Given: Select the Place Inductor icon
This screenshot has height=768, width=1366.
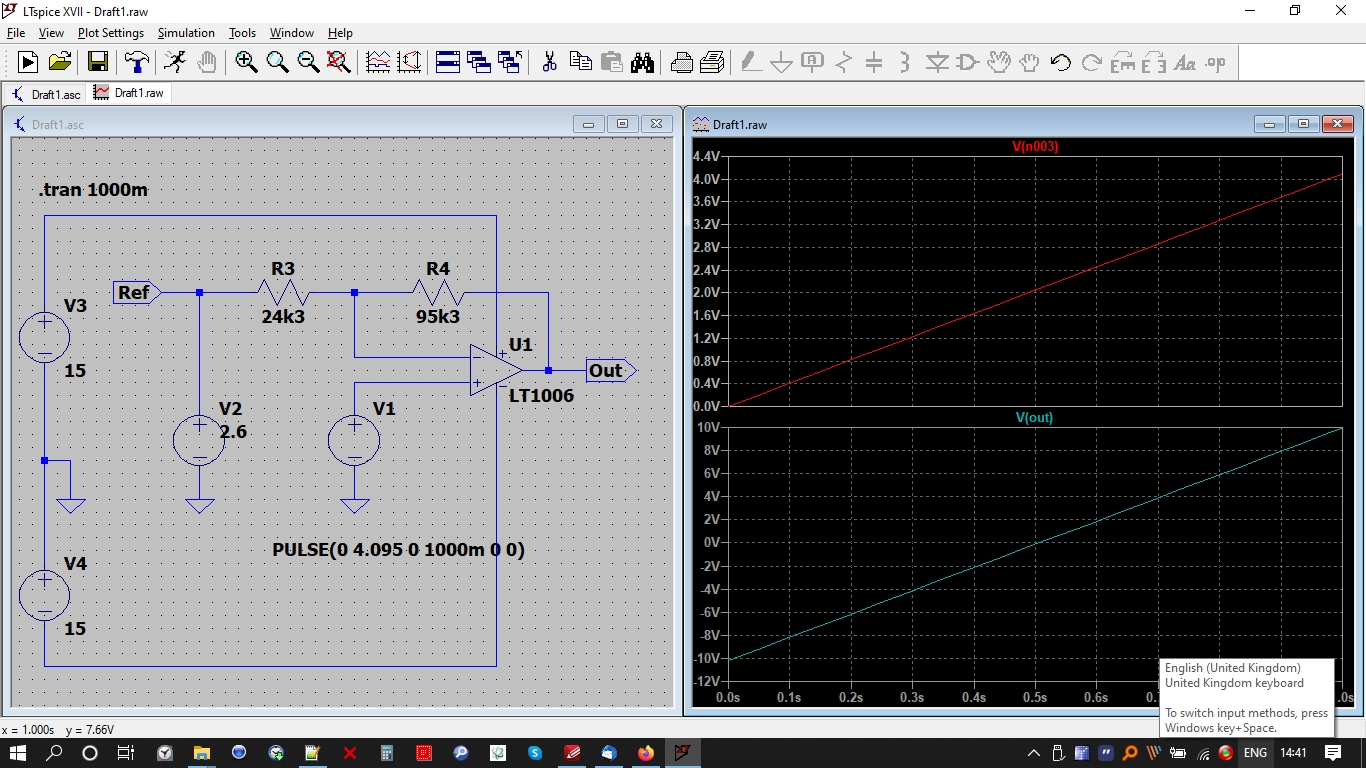Looking at the screenshot, I should (905, 62).
